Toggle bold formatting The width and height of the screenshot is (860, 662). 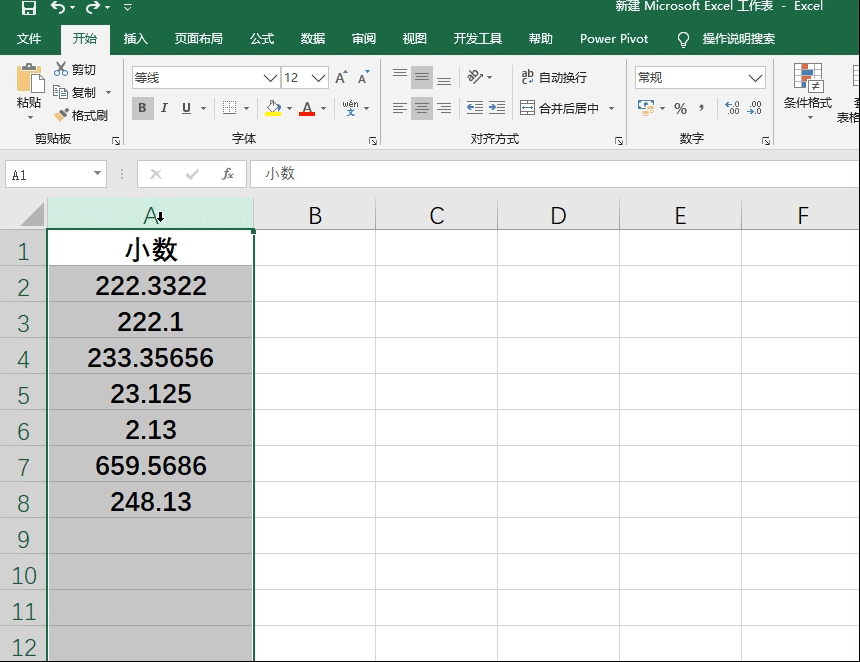142,107
